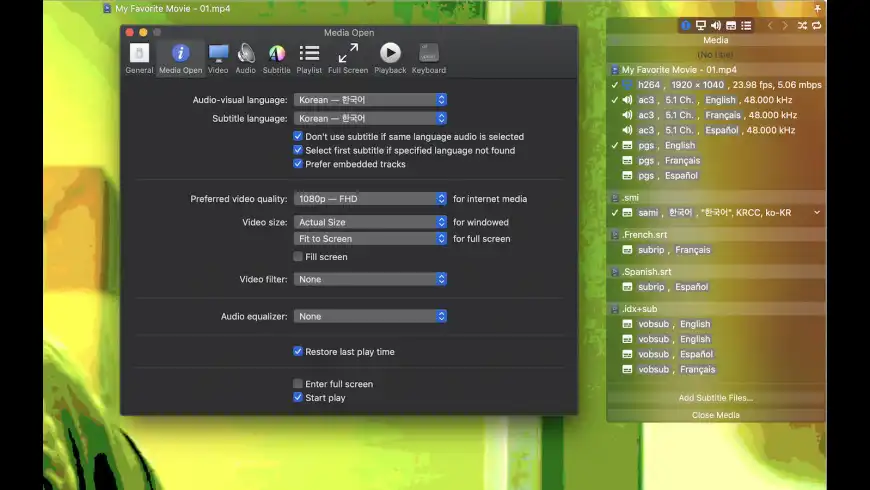Select the vobsub Español subtitle track
The image size is (870, 490).
click(716, 354)
